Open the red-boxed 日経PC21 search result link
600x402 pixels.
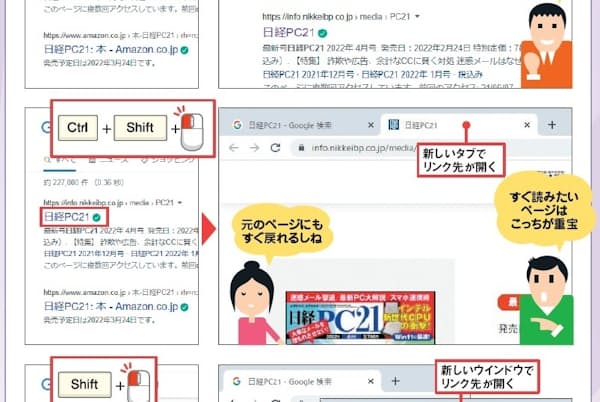coord(67,217)
